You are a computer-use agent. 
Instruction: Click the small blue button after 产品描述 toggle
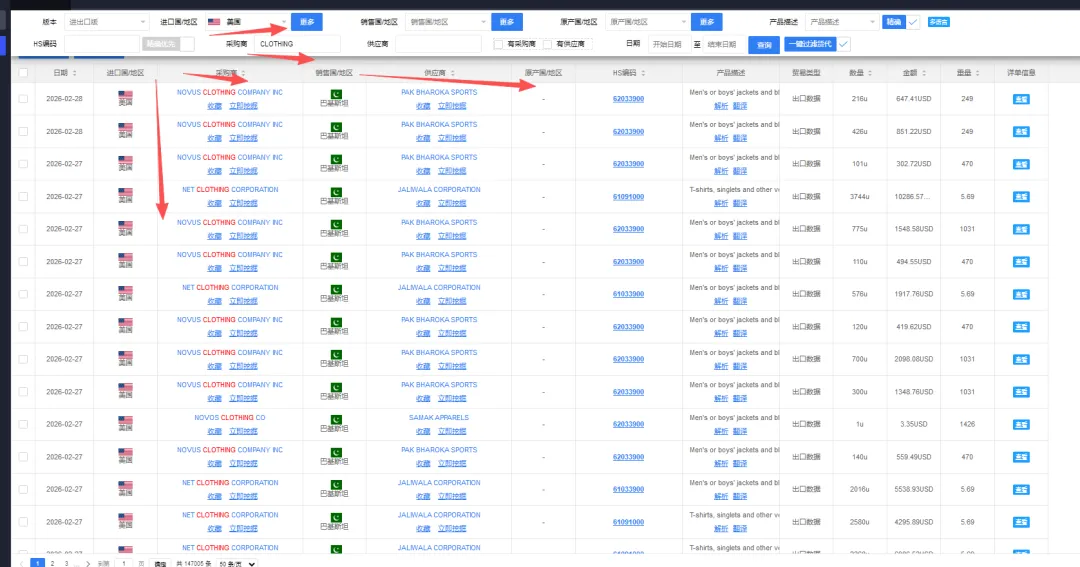click(x=938, y=22)
